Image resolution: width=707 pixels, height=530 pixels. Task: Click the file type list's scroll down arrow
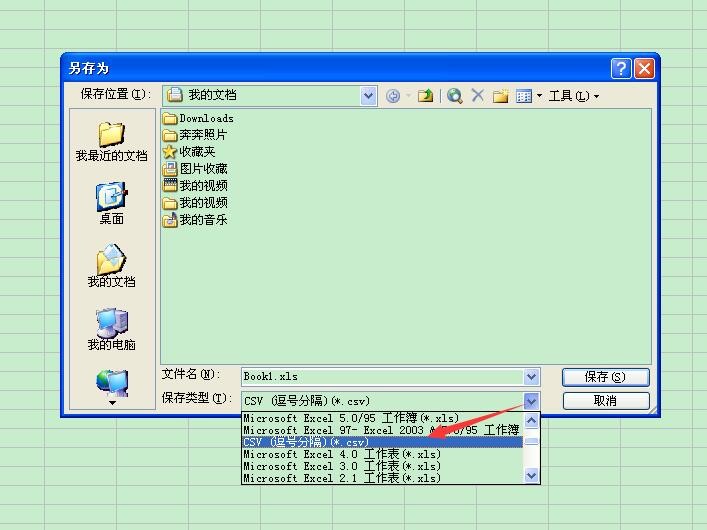[532, 475]
